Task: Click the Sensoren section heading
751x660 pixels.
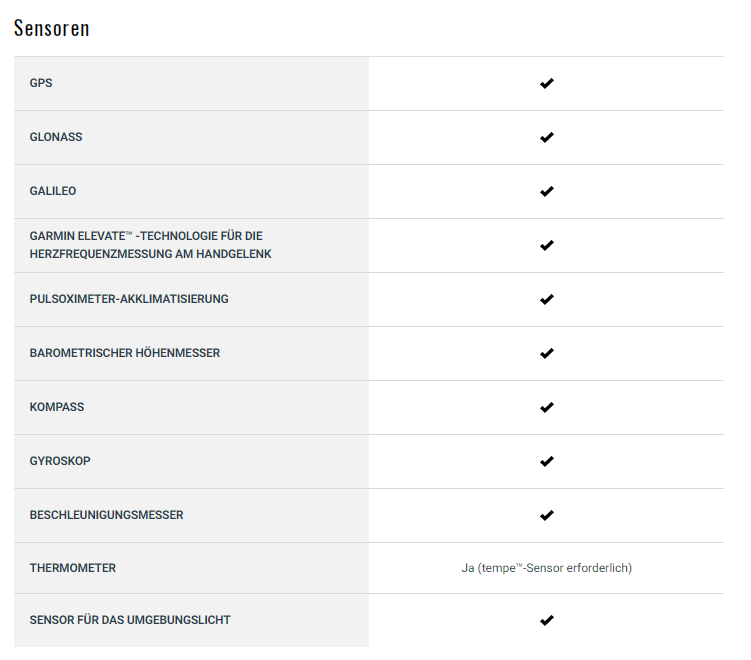Action: [52, 28]
